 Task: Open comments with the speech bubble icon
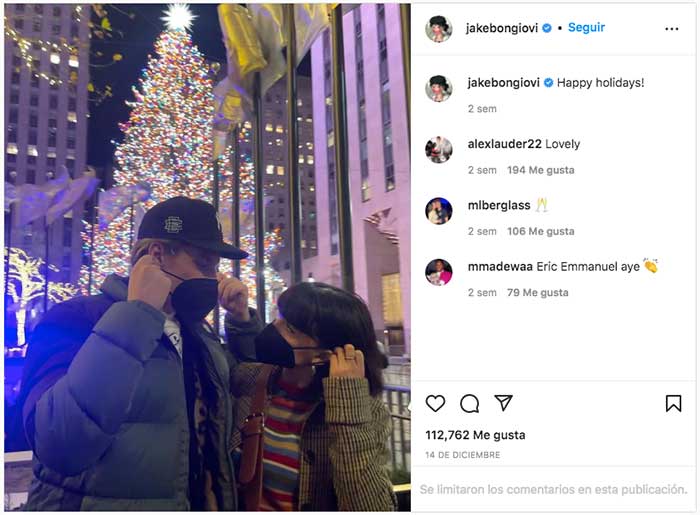[x=470, y=403]
